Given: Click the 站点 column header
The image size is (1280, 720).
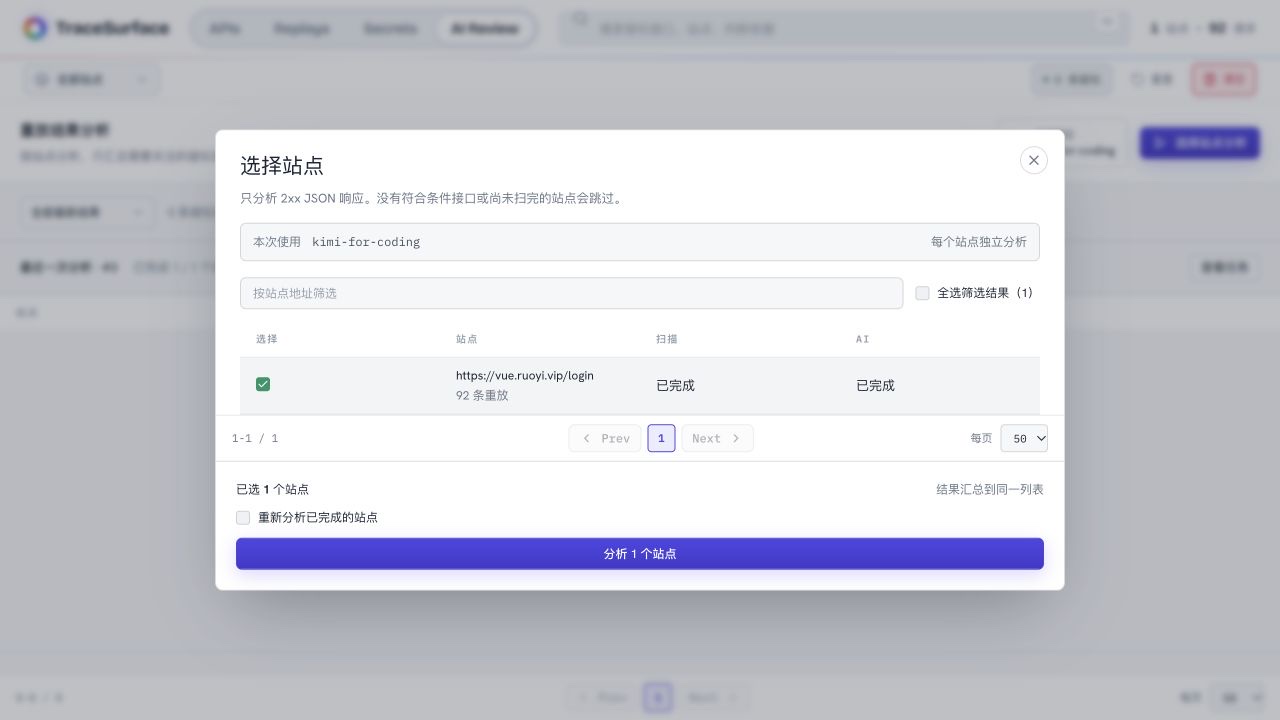Looking at the screenshot, I should (x=467, y=339).
